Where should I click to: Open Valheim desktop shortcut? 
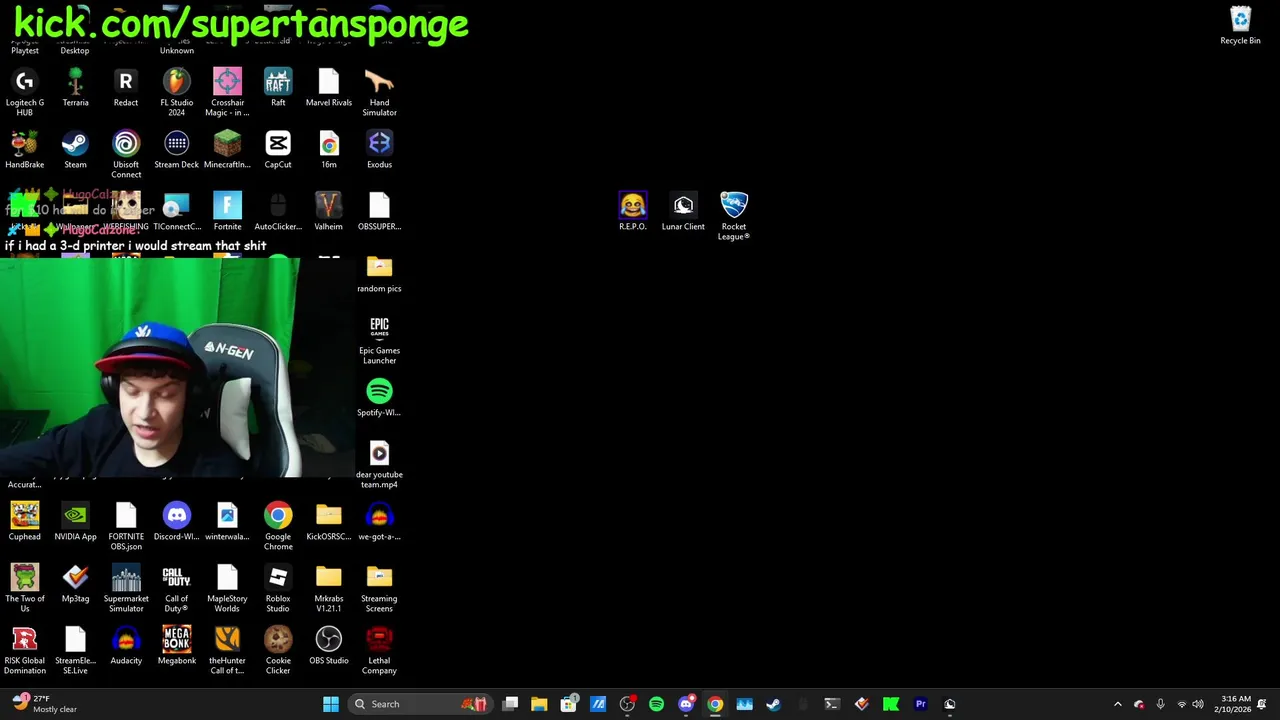328,212
